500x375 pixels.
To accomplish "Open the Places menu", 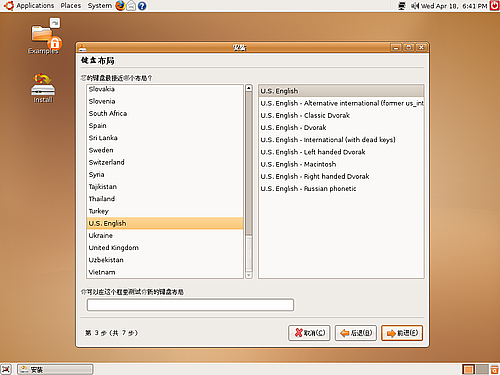I will (x=71, y=6).
